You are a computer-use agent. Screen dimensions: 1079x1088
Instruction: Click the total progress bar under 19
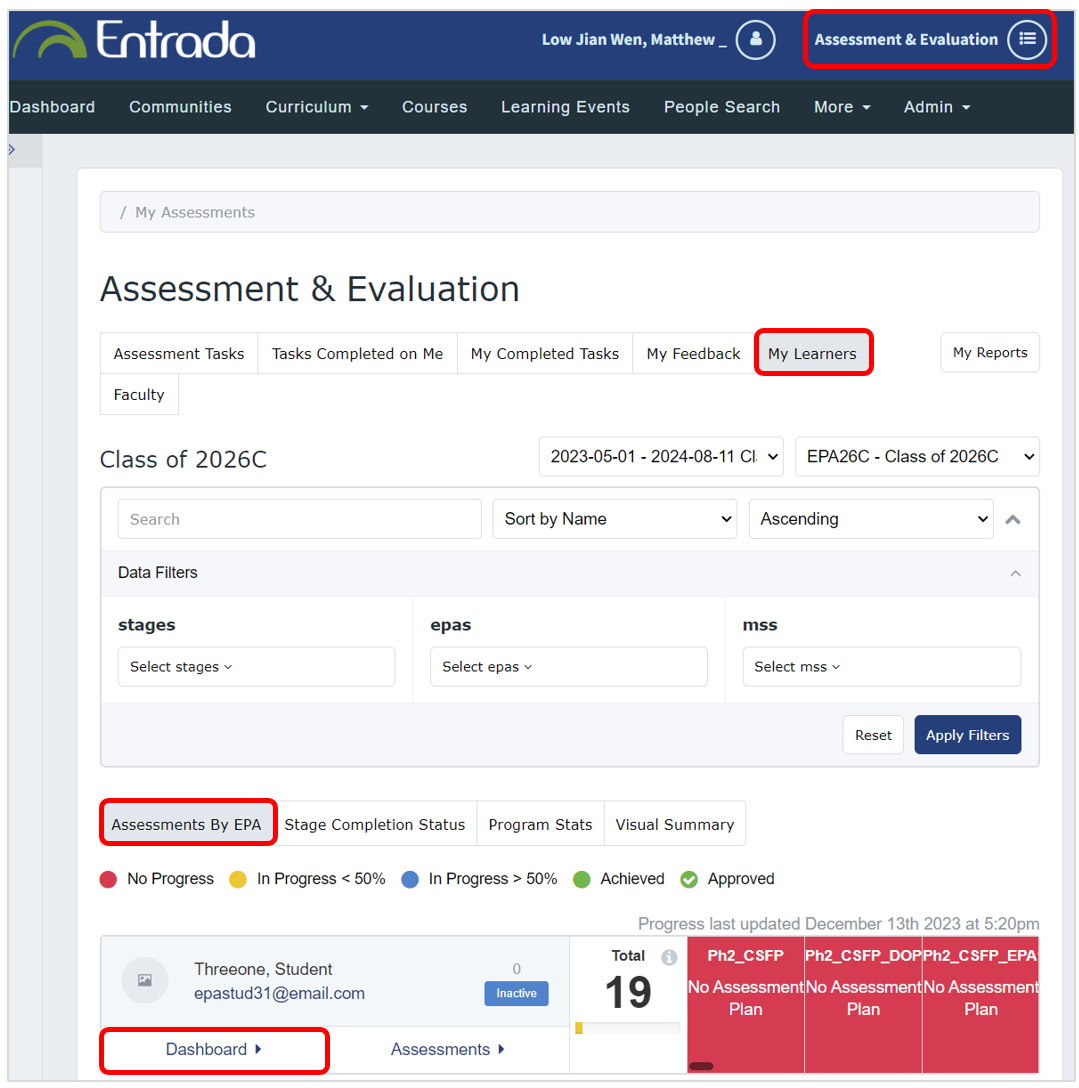pyautogui.click(x=627, y=1028)
